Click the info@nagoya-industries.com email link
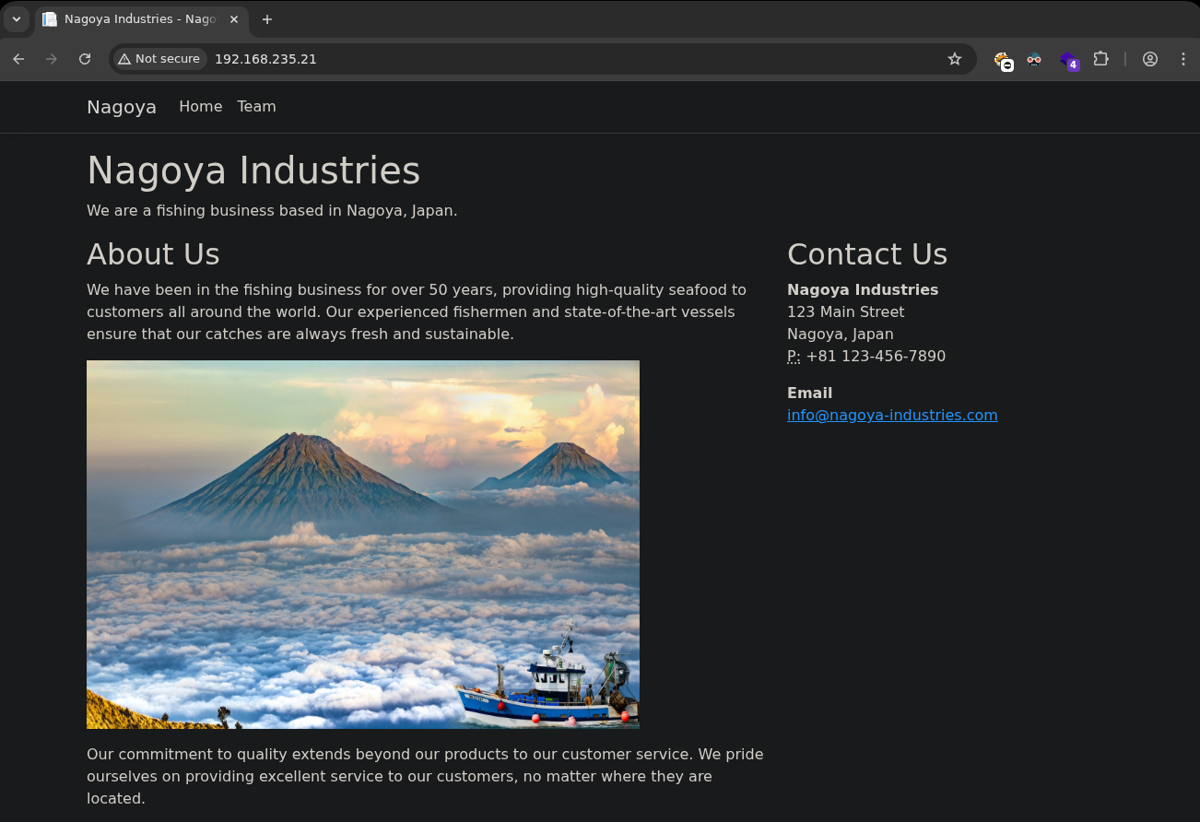This screenshot has width=1200, height=822. (892, 415)
